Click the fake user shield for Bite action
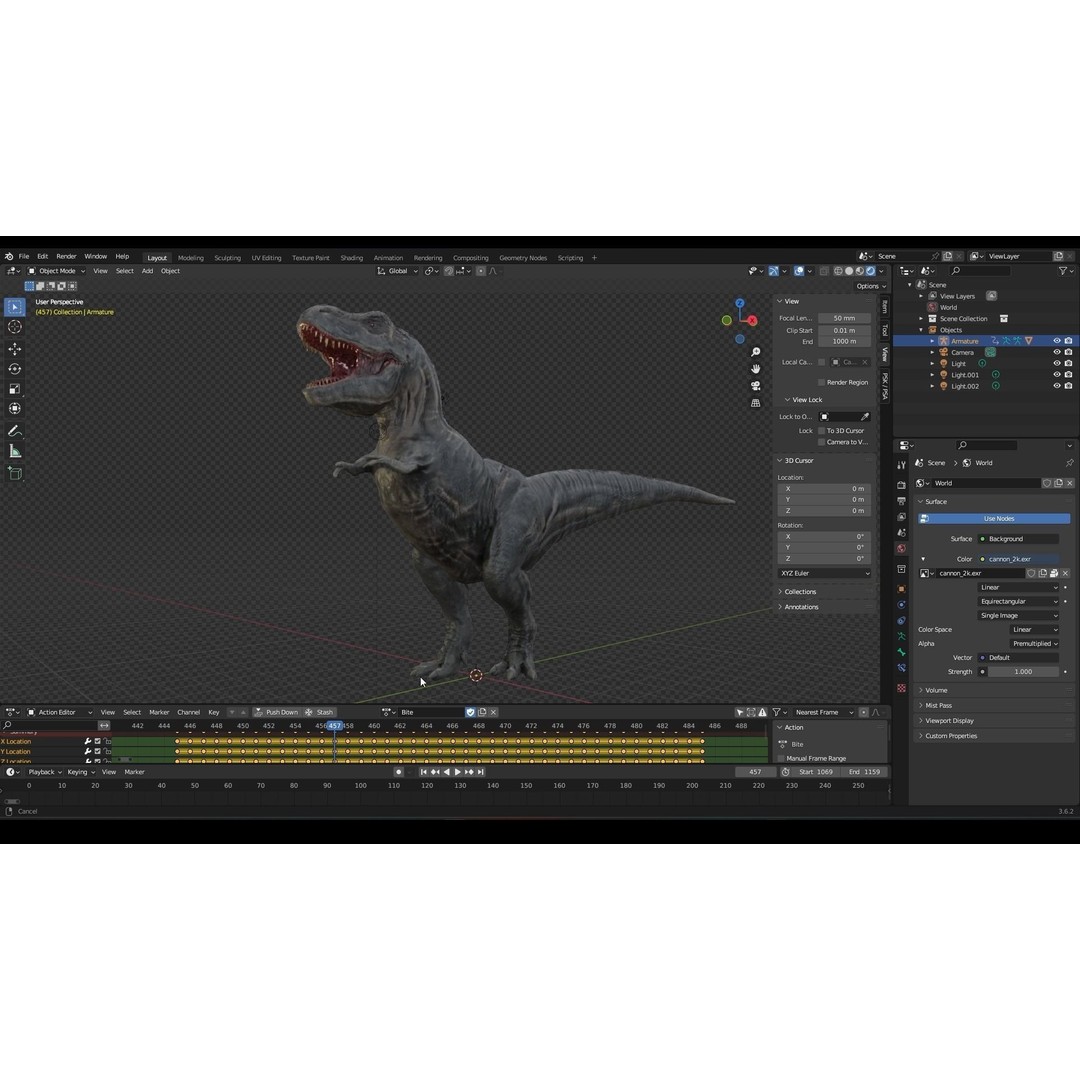The width and height of the screenshot is (1080, 1080). (470, 712)
